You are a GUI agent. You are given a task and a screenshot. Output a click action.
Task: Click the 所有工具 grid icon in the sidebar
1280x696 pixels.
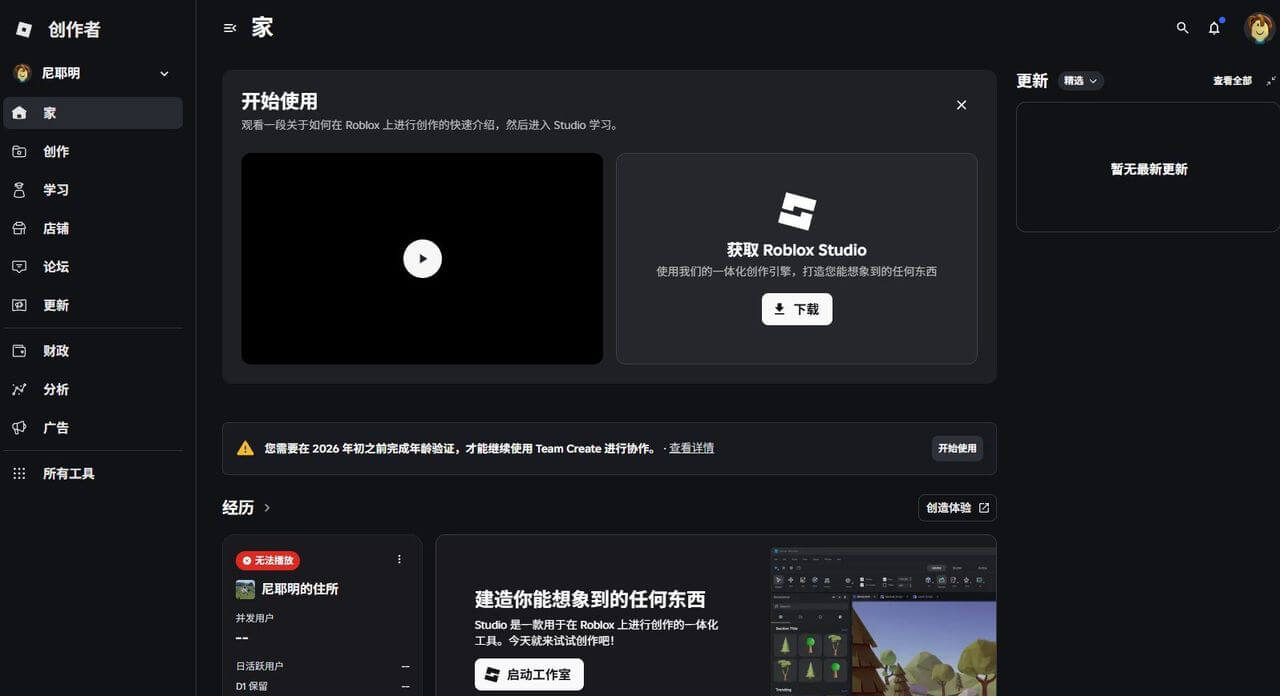click(19, 474)
